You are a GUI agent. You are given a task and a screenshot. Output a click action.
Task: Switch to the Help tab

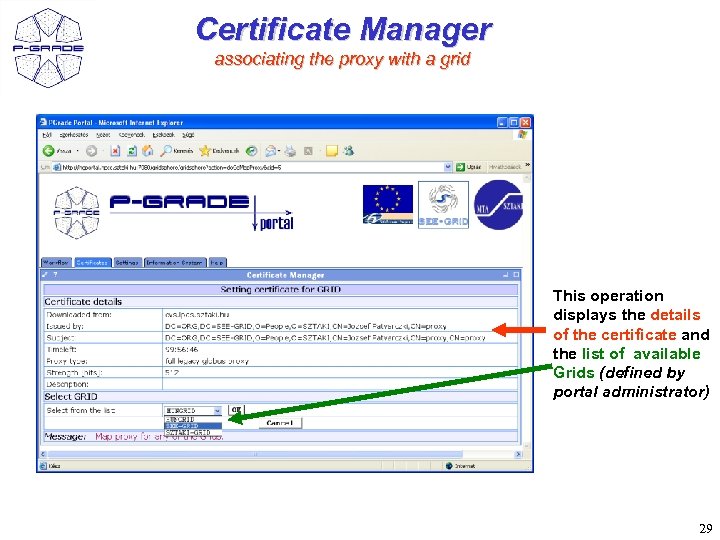click(x=217, y=262)
